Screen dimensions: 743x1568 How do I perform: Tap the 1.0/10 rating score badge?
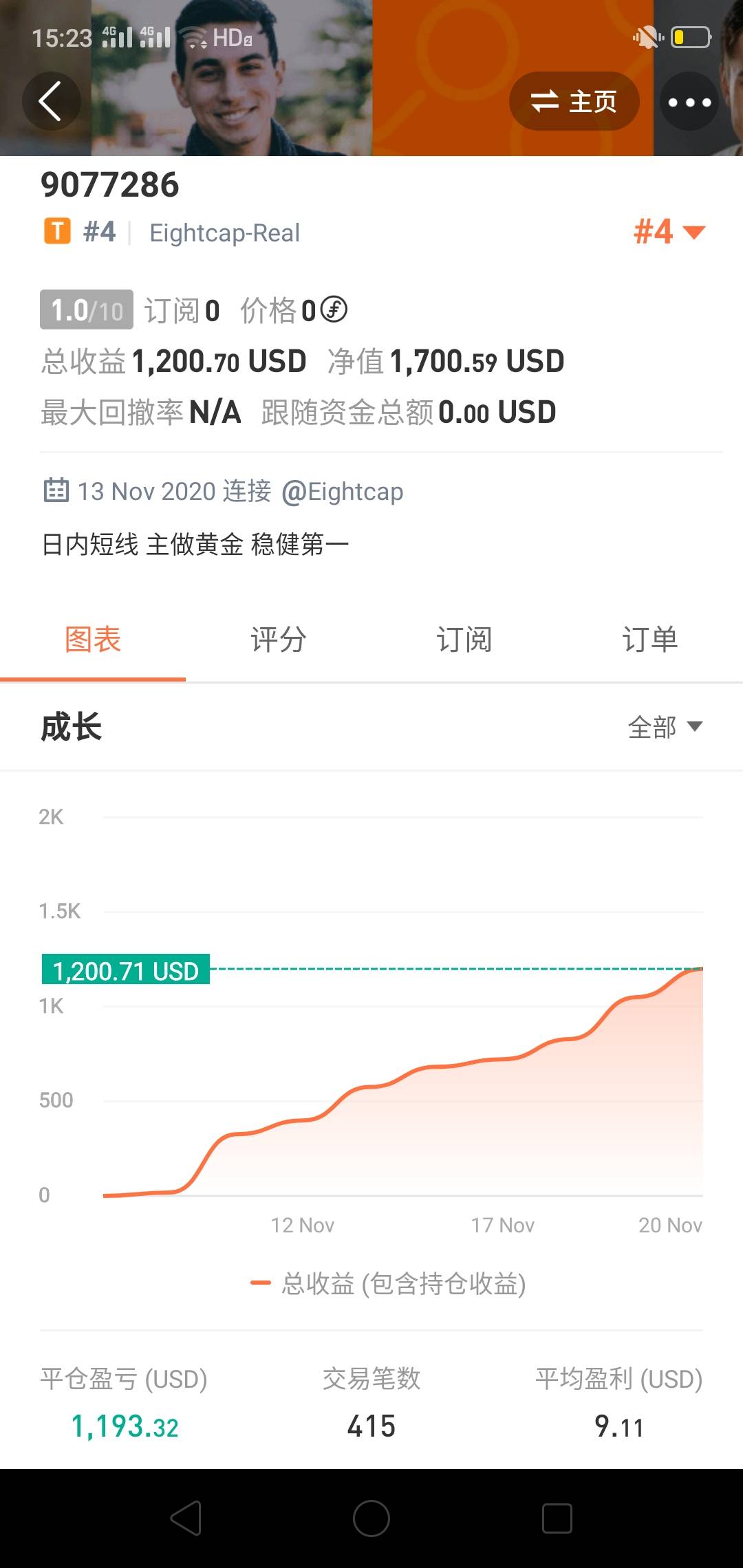[87, 310]
